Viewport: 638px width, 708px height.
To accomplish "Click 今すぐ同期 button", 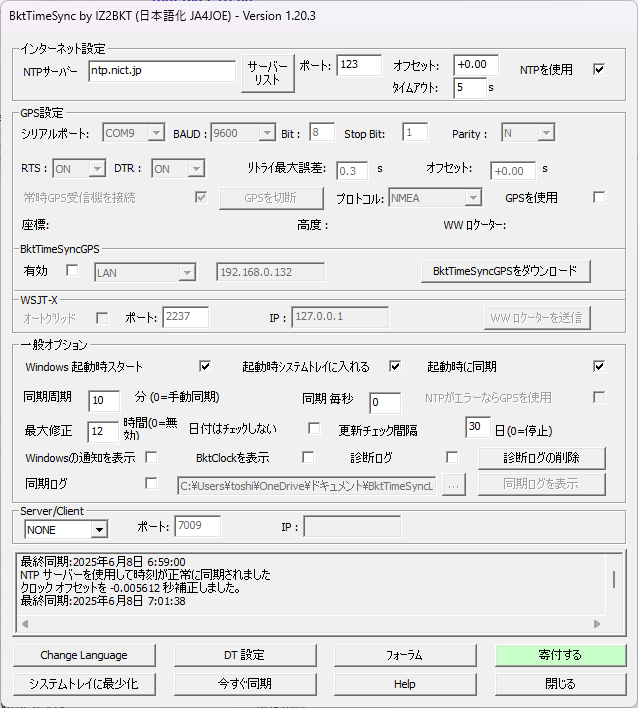I will pos(245,684).
